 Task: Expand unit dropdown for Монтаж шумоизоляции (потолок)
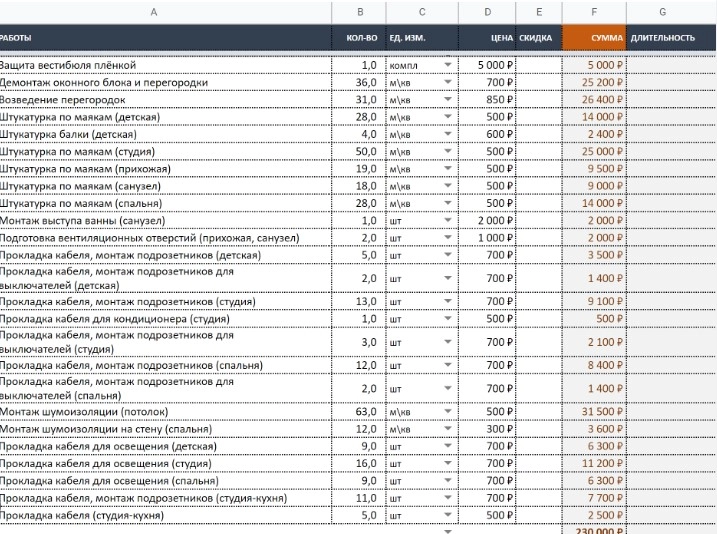(x=448, y=411)
